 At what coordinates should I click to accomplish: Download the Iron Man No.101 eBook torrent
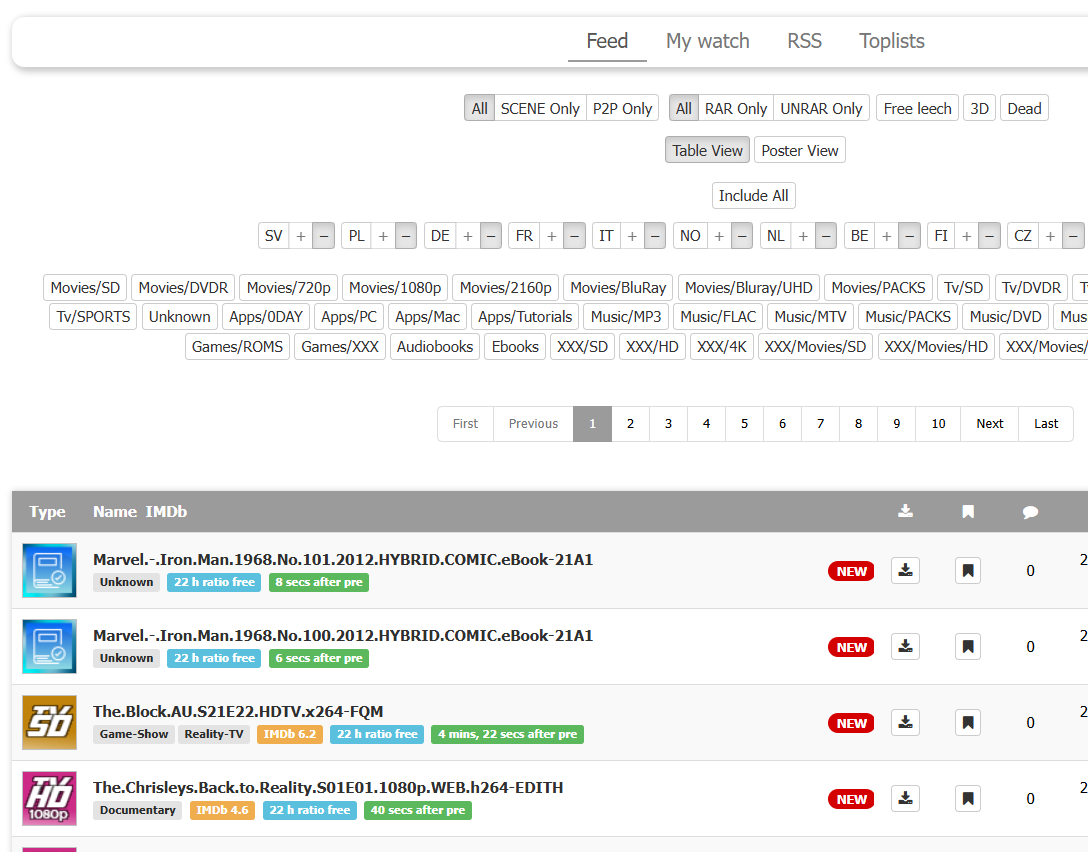[905, 571]
